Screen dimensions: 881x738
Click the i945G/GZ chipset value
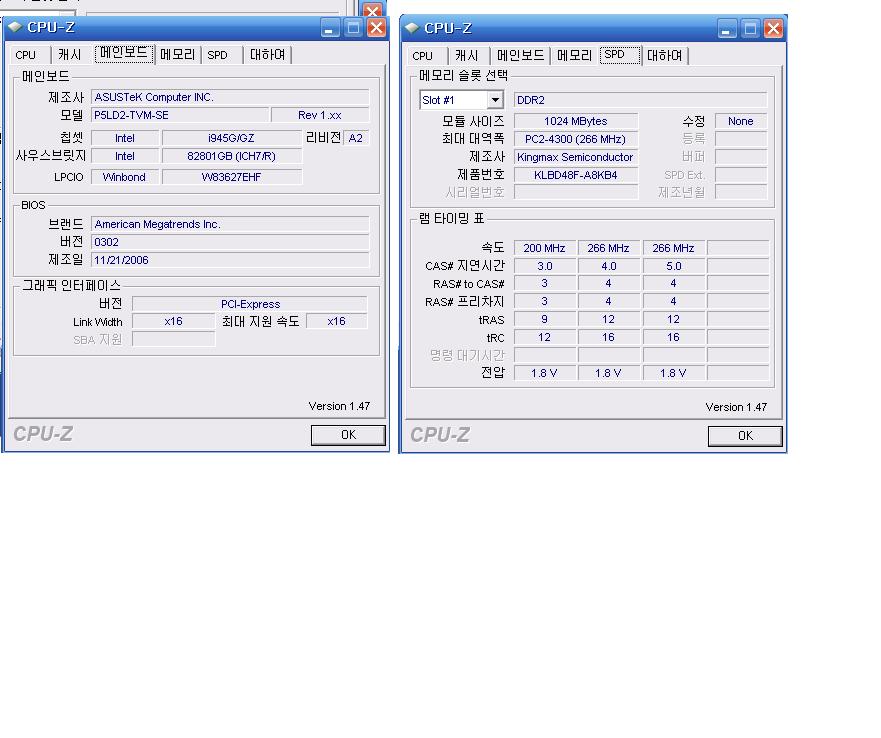click(231, 138)
